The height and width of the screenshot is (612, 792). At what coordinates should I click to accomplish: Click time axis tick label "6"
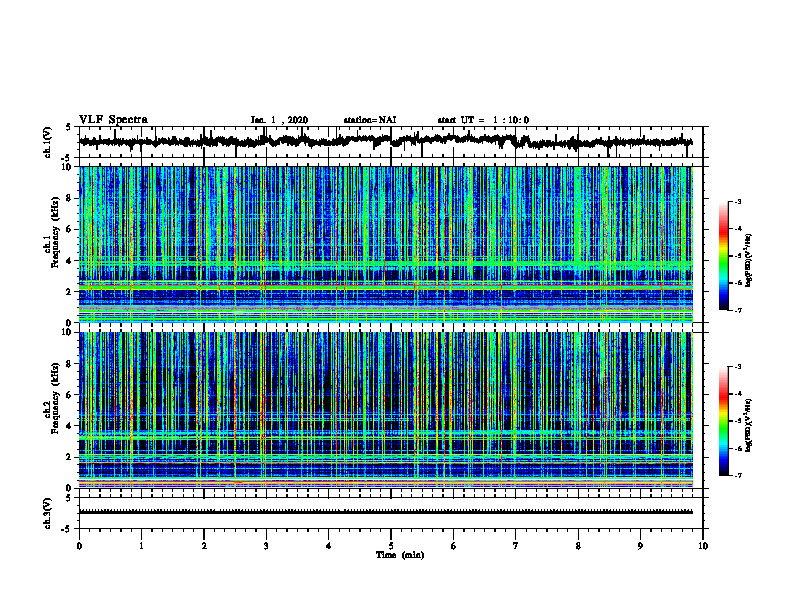[454, 546]
